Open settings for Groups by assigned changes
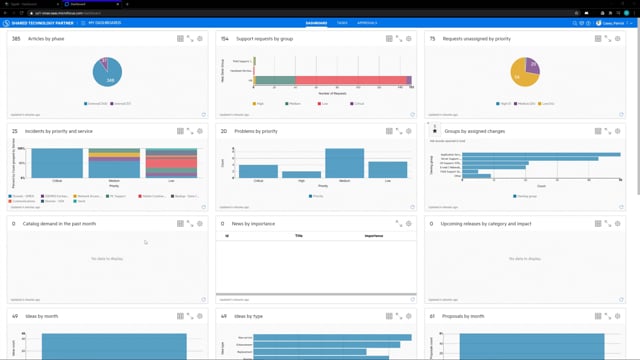 coord(618,131)
